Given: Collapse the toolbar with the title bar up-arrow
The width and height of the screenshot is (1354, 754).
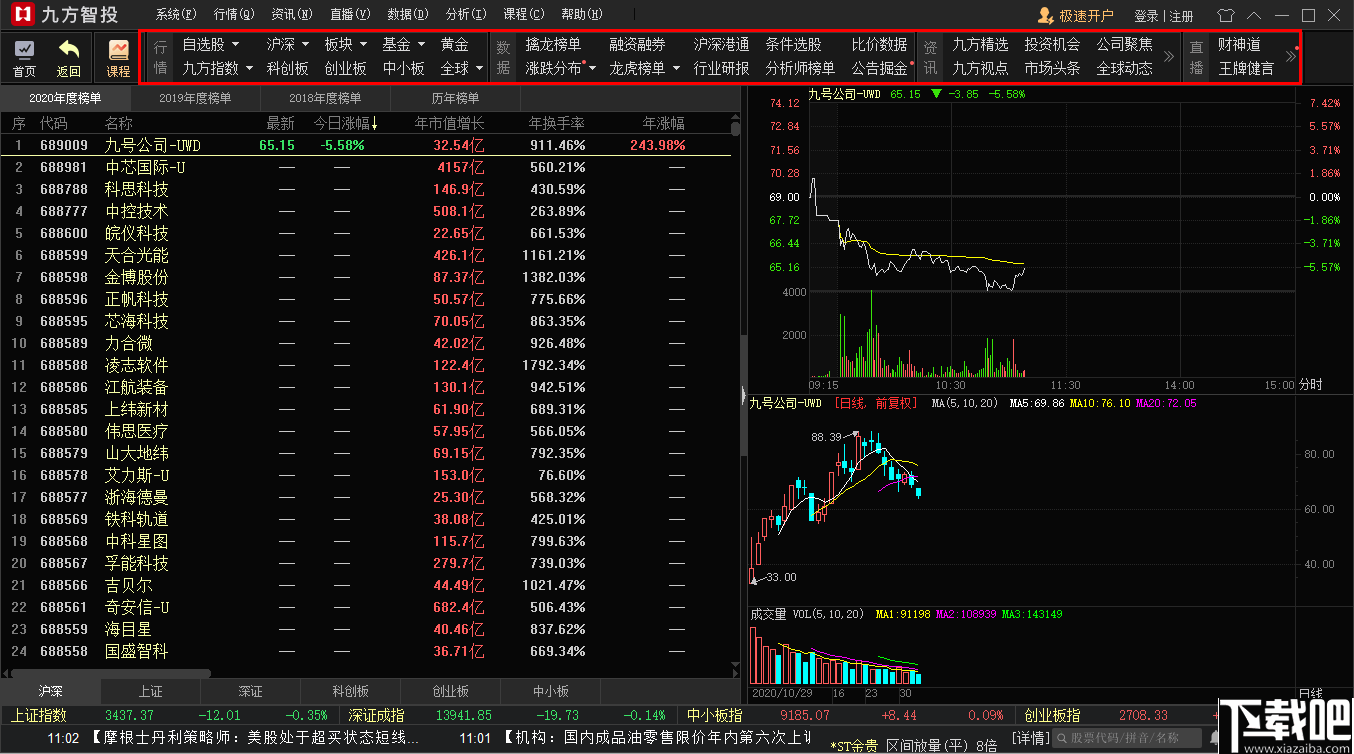Looking at the screenshot, I should [1255, 15].
